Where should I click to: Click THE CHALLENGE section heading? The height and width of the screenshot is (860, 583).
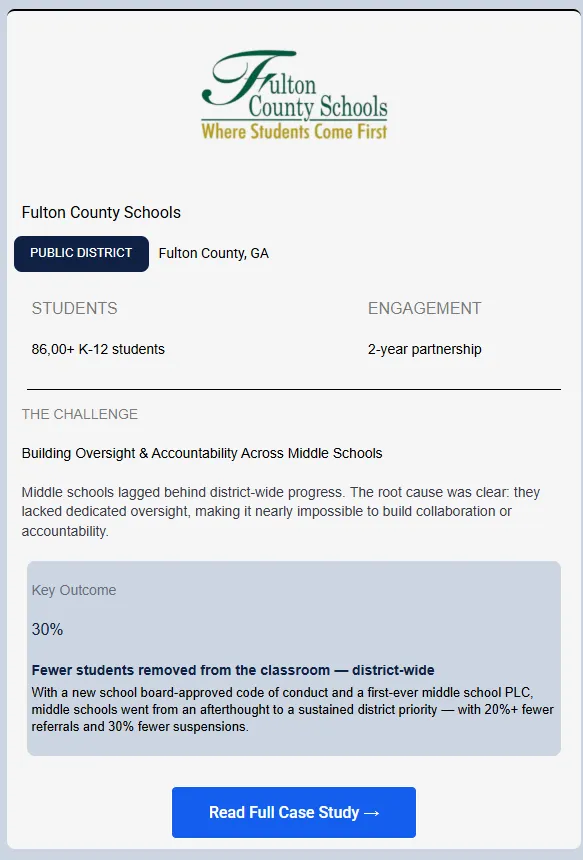[x=80, y=414]
